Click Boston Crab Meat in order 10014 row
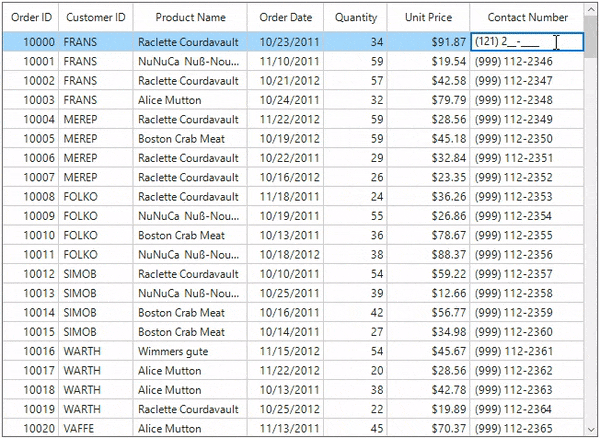This screenshot has height=438, width=600. 190,313
